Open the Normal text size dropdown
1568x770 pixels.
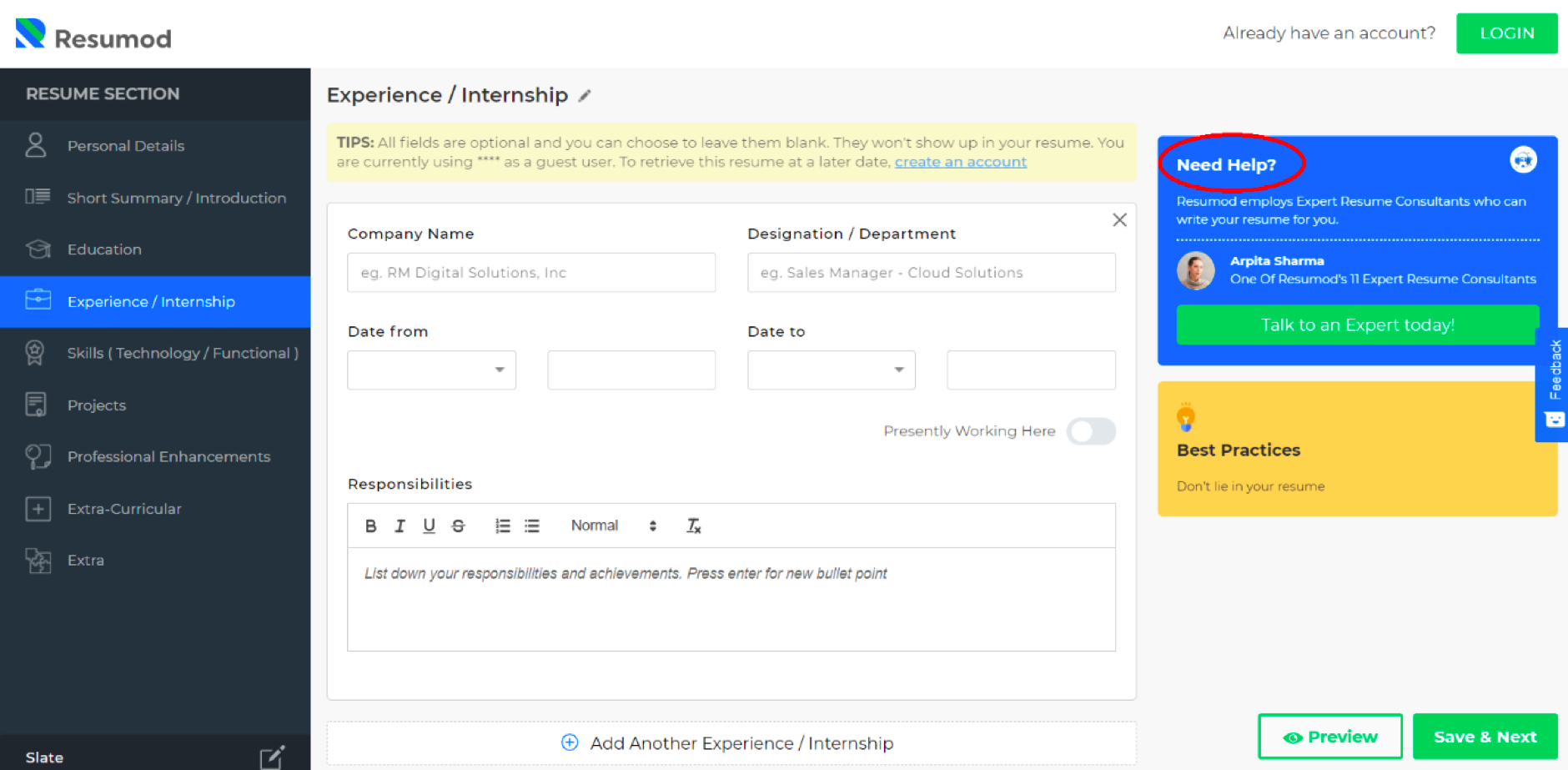(613, 526)
